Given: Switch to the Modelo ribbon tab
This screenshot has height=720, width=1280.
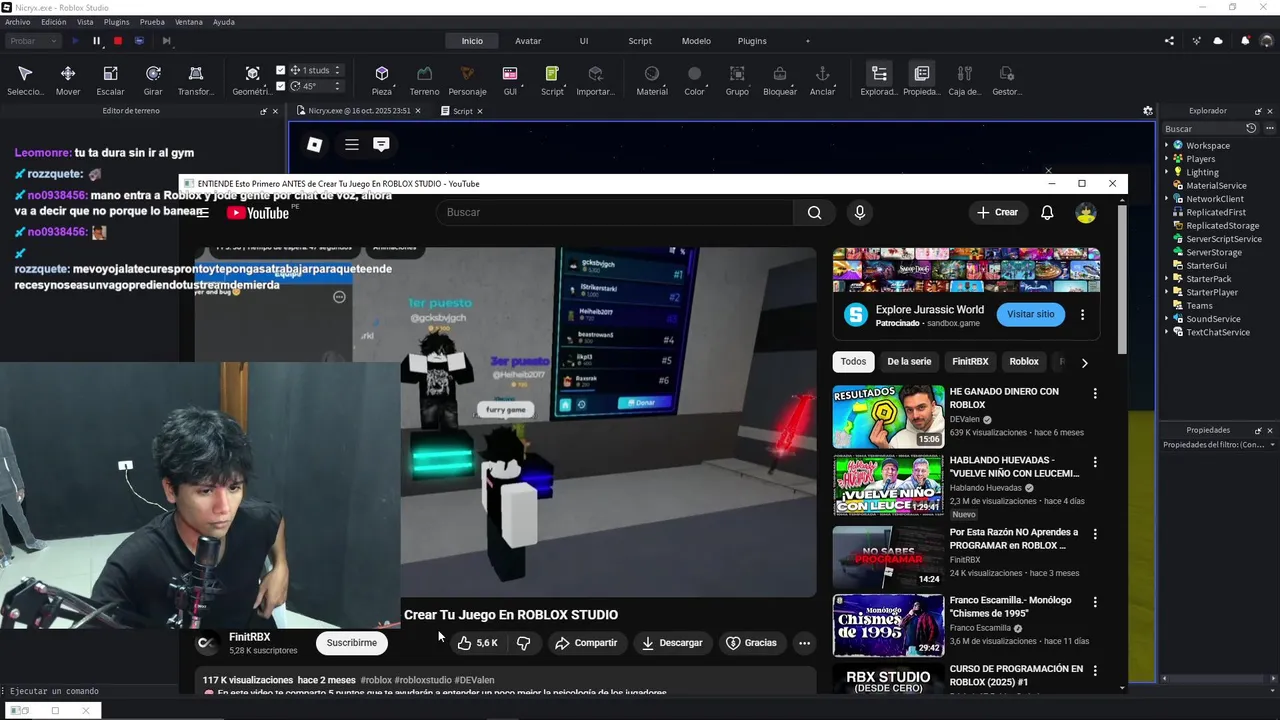Looking at the screenshot, I should (696, 41).
